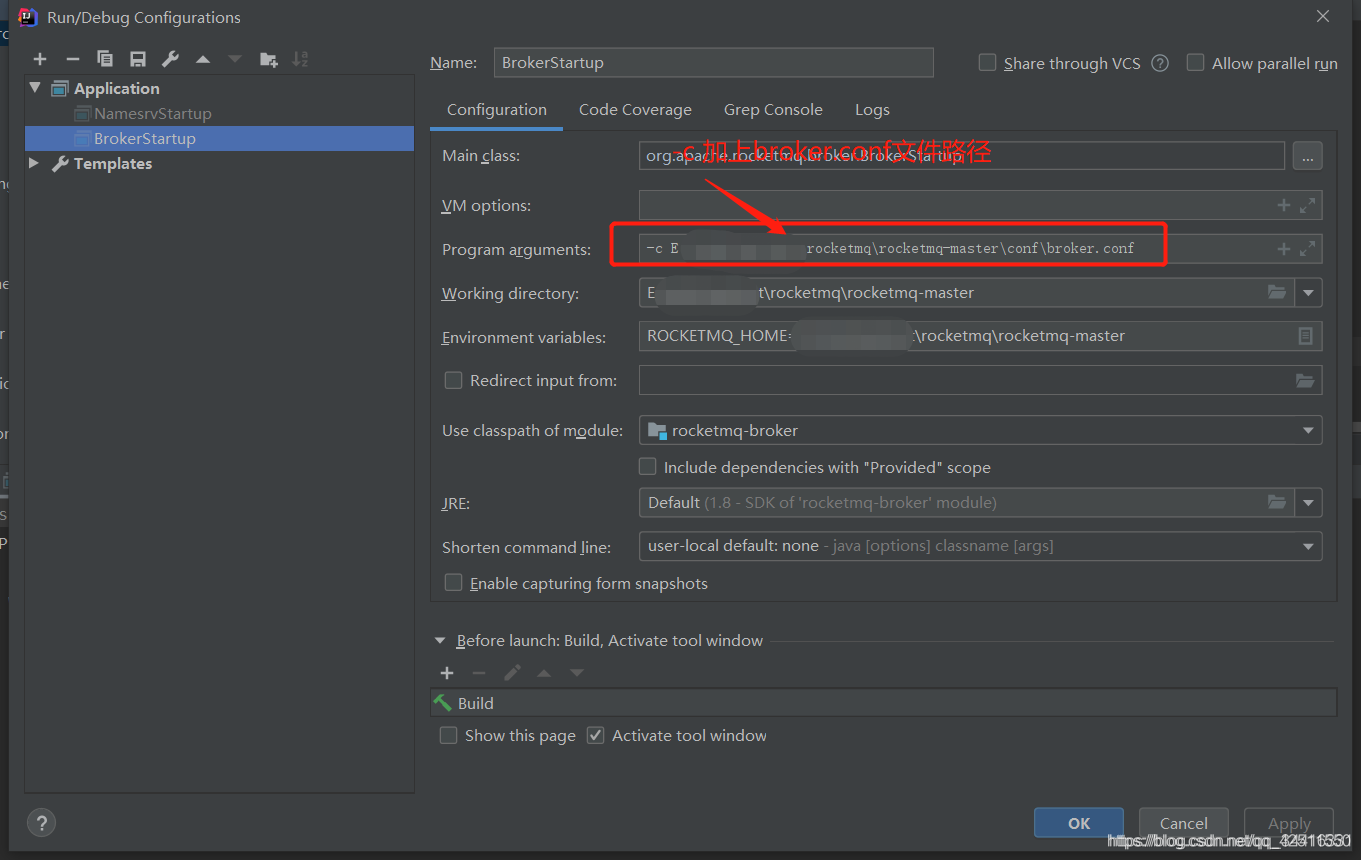Viewport: 1361px width, 860px height.
Task: Close the Run/Debug Configurations dialog
Action: tap(1323, 17)
